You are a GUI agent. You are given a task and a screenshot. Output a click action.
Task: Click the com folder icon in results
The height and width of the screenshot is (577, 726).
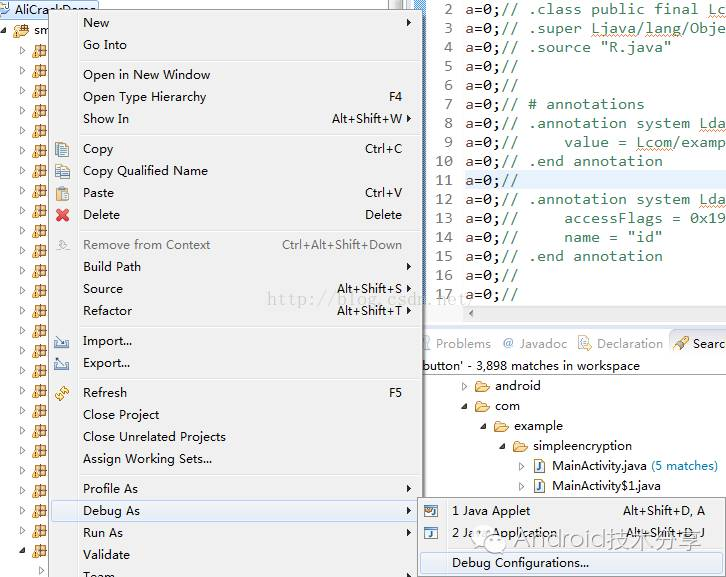[482, 407]
